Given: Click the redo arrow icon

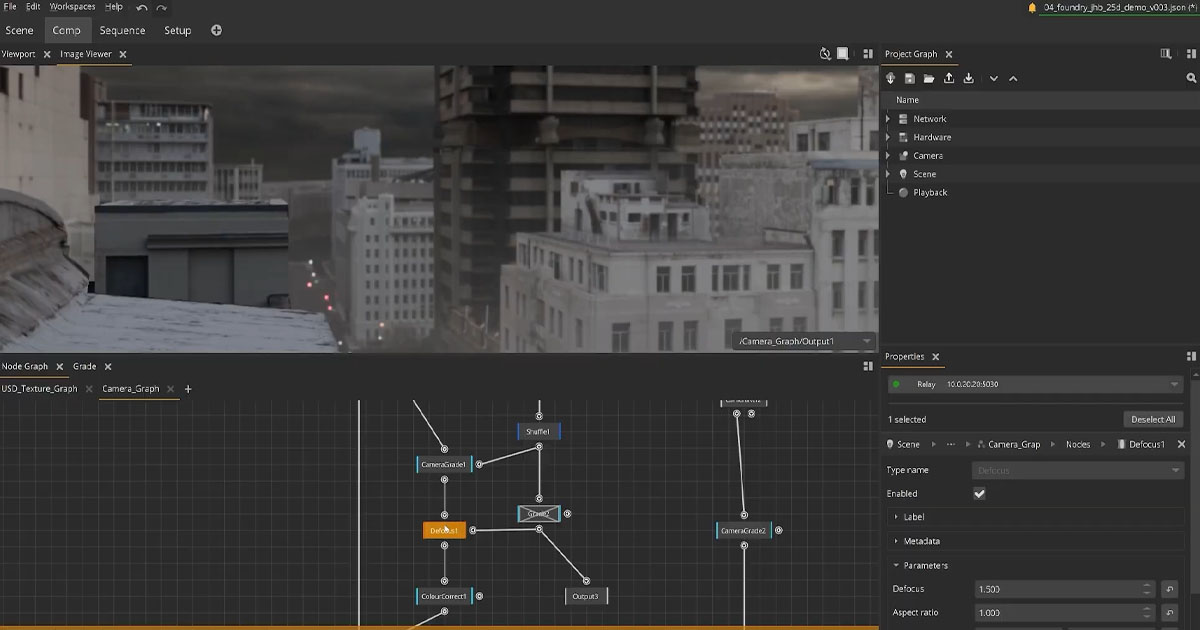Looking at the screenshot, I should pyautogui.click(x=161, y=8).
